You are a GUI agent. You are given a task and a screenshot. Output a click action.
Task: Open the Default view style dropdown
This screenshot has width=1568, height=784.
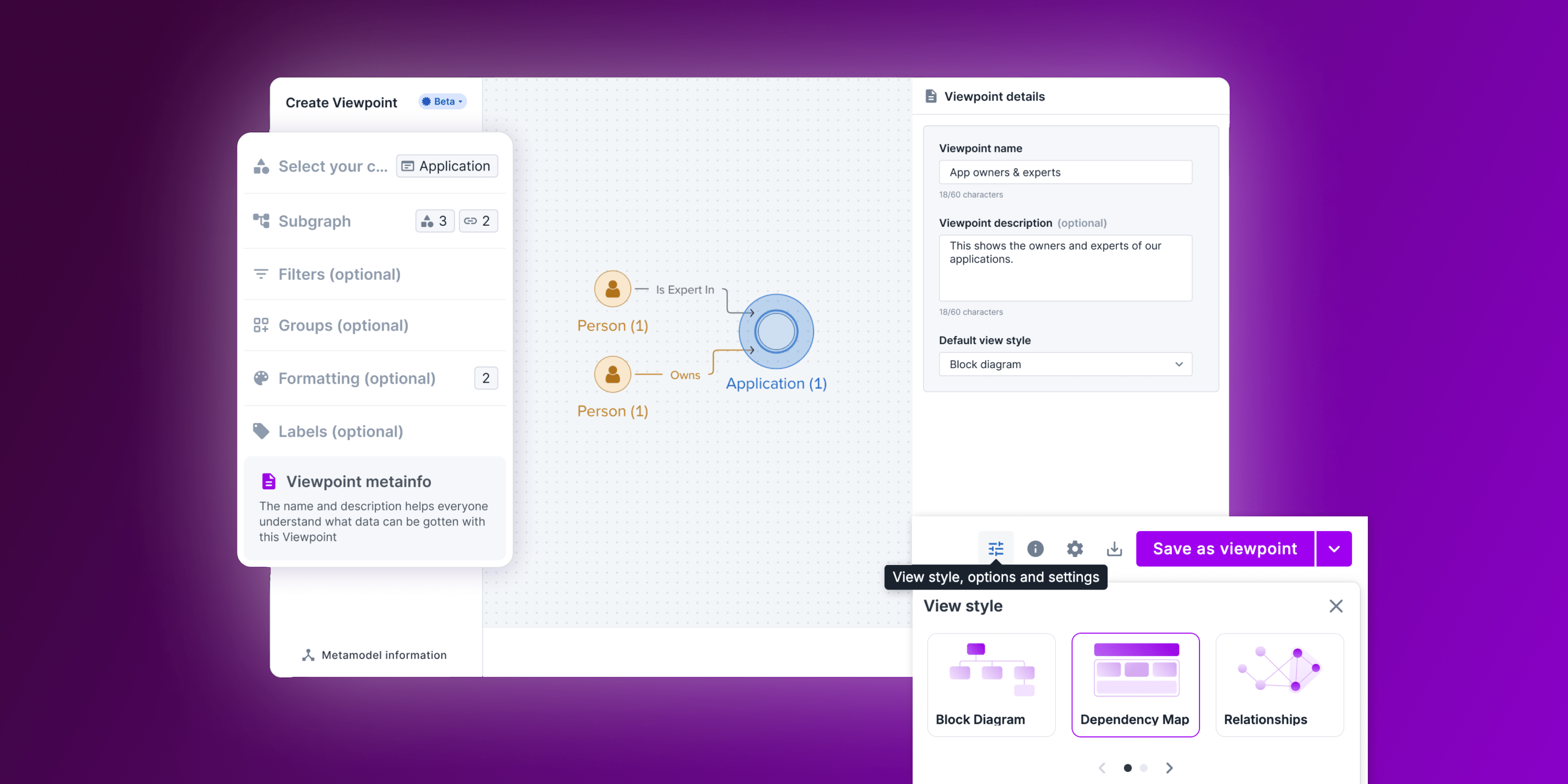pyautogui.click(x=1064, y=363)
